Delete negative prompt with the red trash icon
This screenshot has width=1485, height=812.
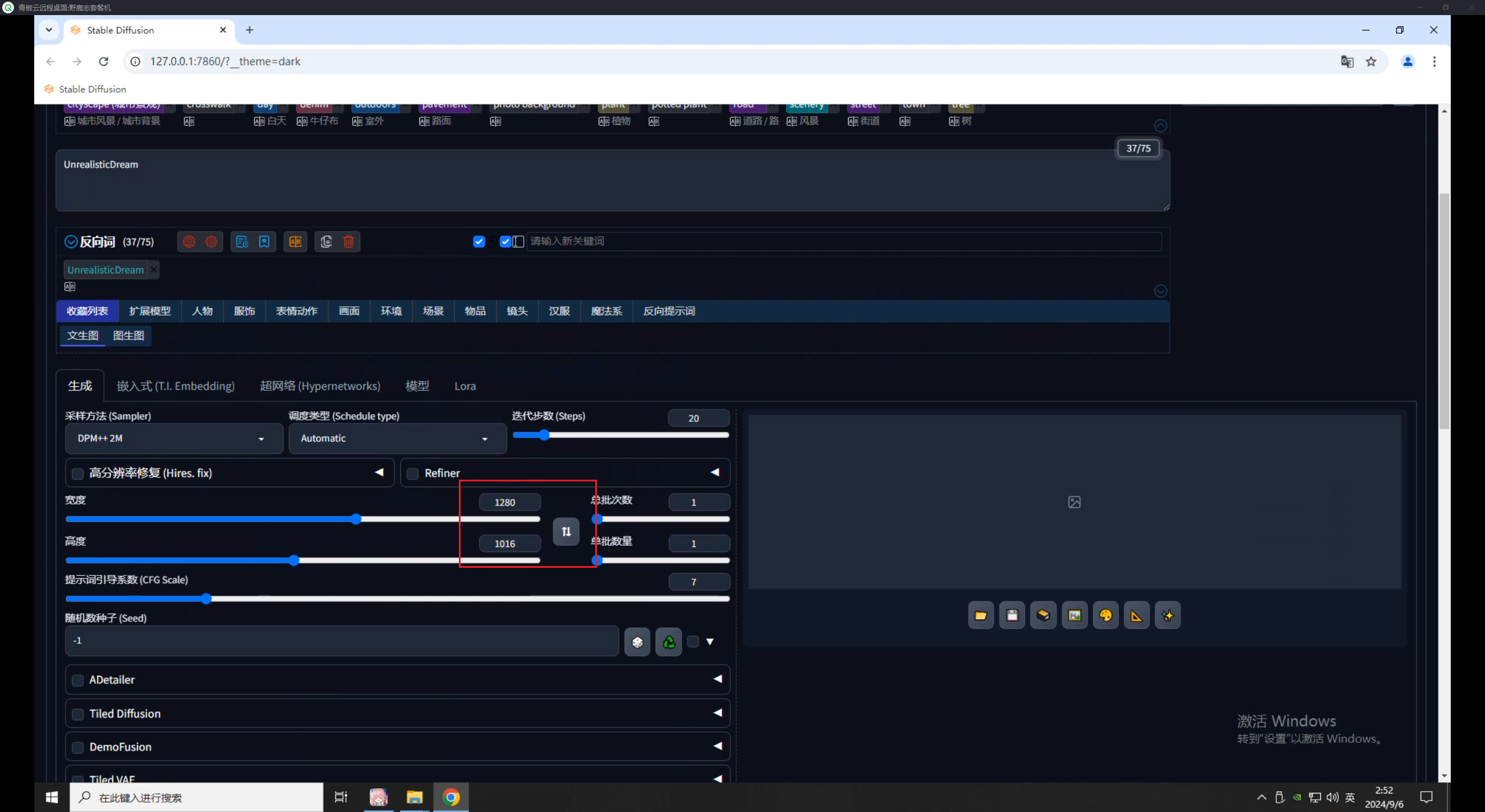(x=349, y=242)
